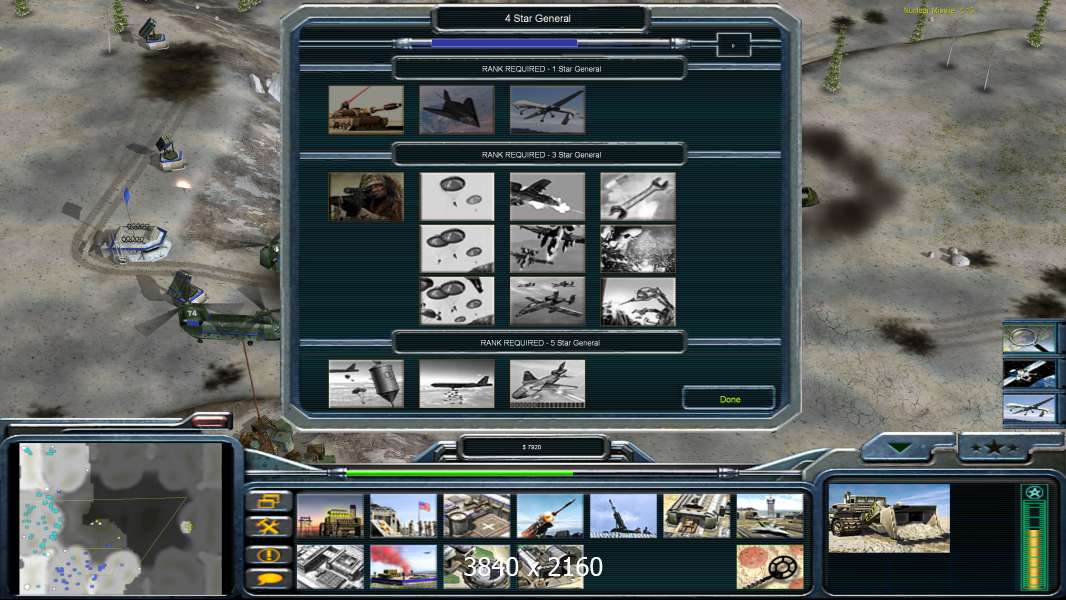
Task: Collapse the control bar with the green arrow
Action: 900,447
